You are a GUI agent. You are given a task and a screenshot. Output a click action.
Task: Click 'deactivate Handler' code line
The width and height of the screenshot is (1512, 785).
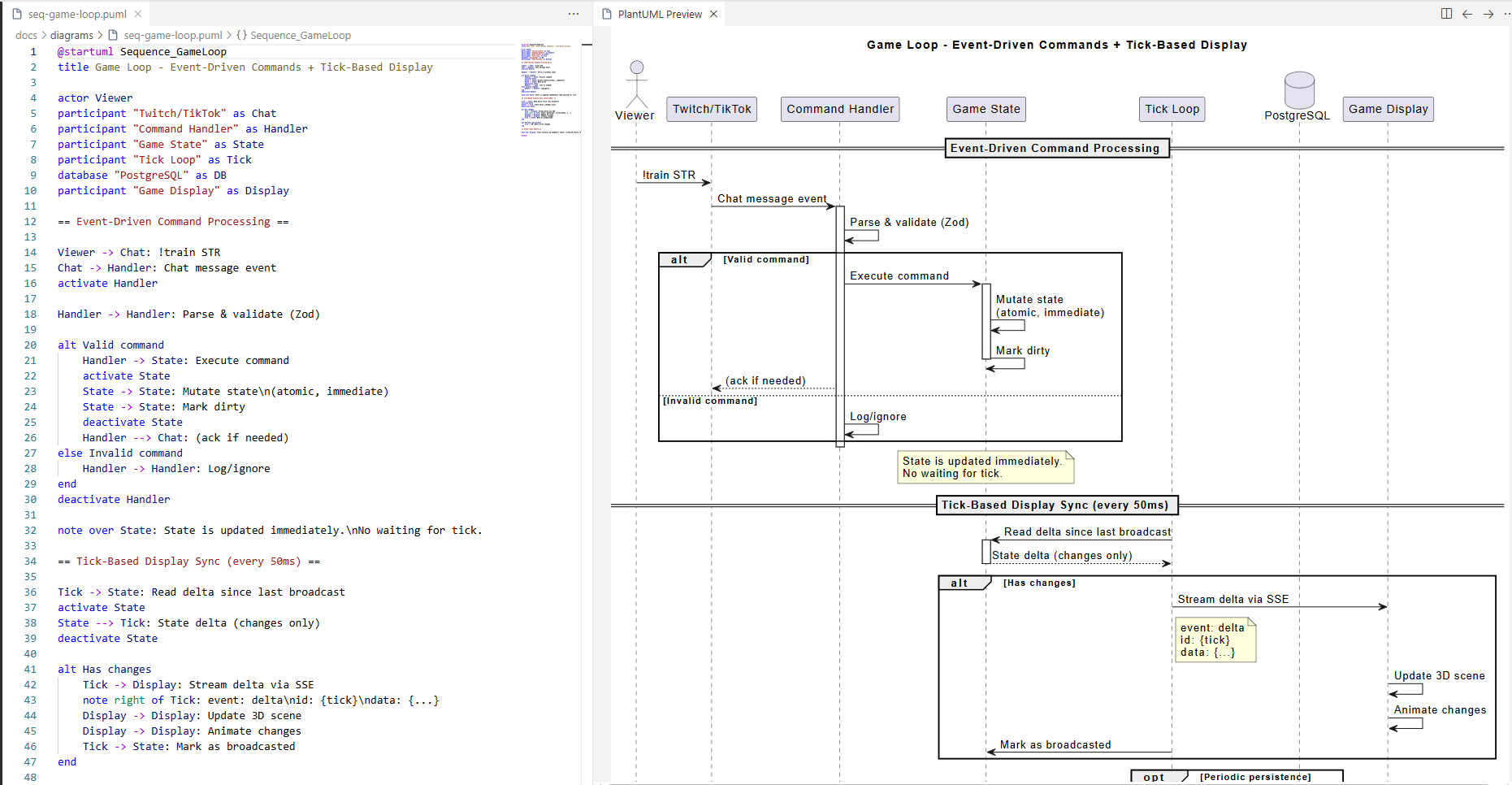tap(114, 499)
